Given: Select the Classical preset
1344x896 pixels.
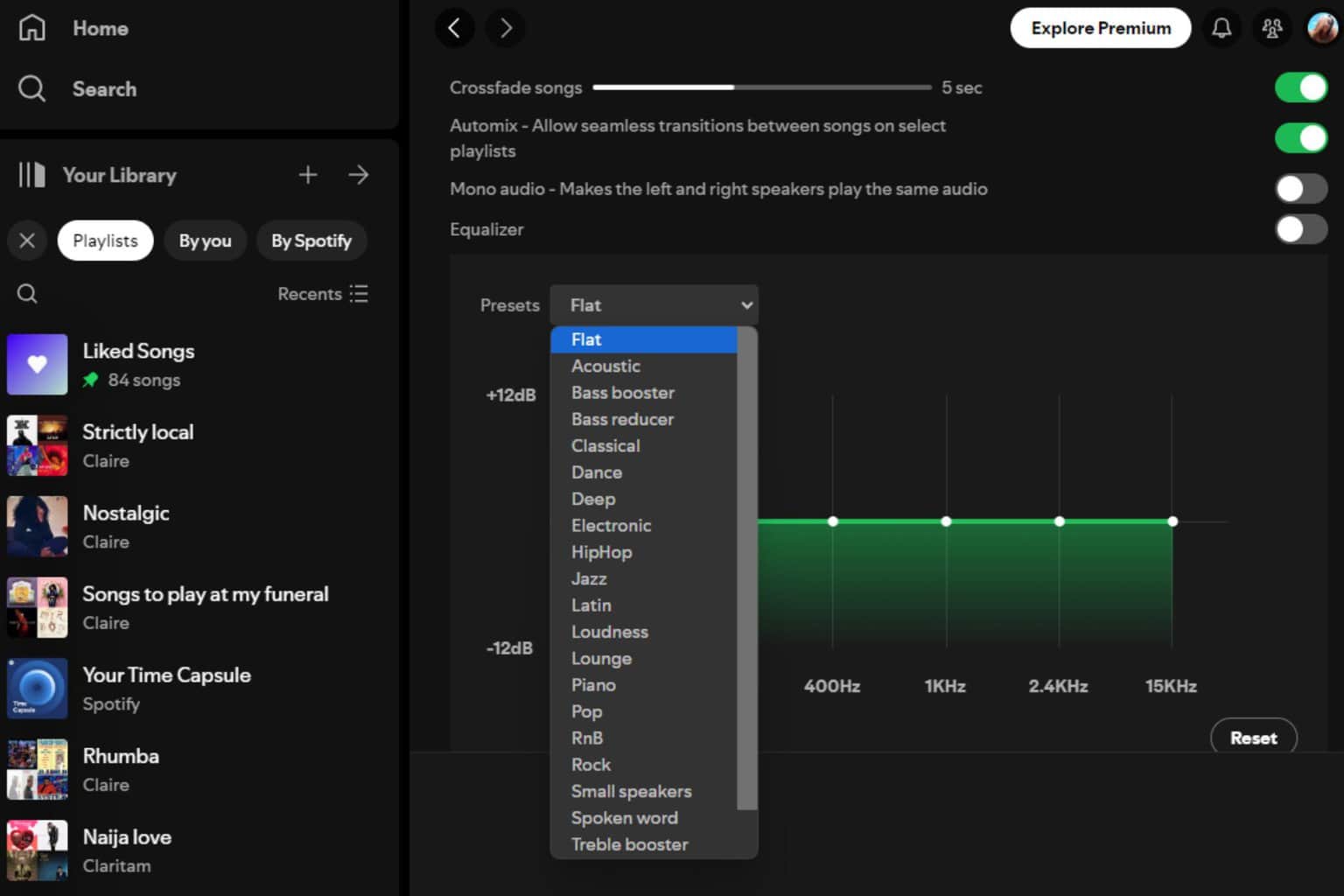Looking at the screenshot, I should (x=644, y=445).
